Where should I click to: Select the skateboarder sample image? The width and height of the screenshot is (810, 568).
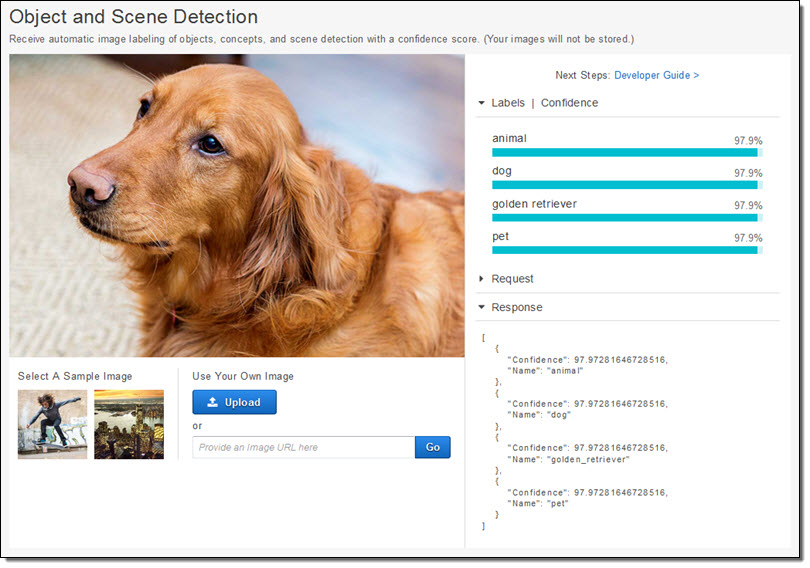52,424
